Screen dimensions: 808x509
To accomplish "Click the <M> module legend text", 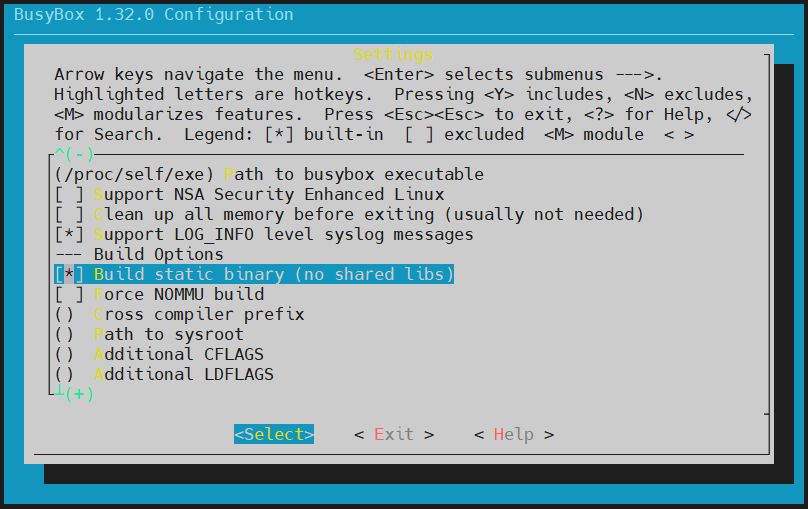I will 594,134.
